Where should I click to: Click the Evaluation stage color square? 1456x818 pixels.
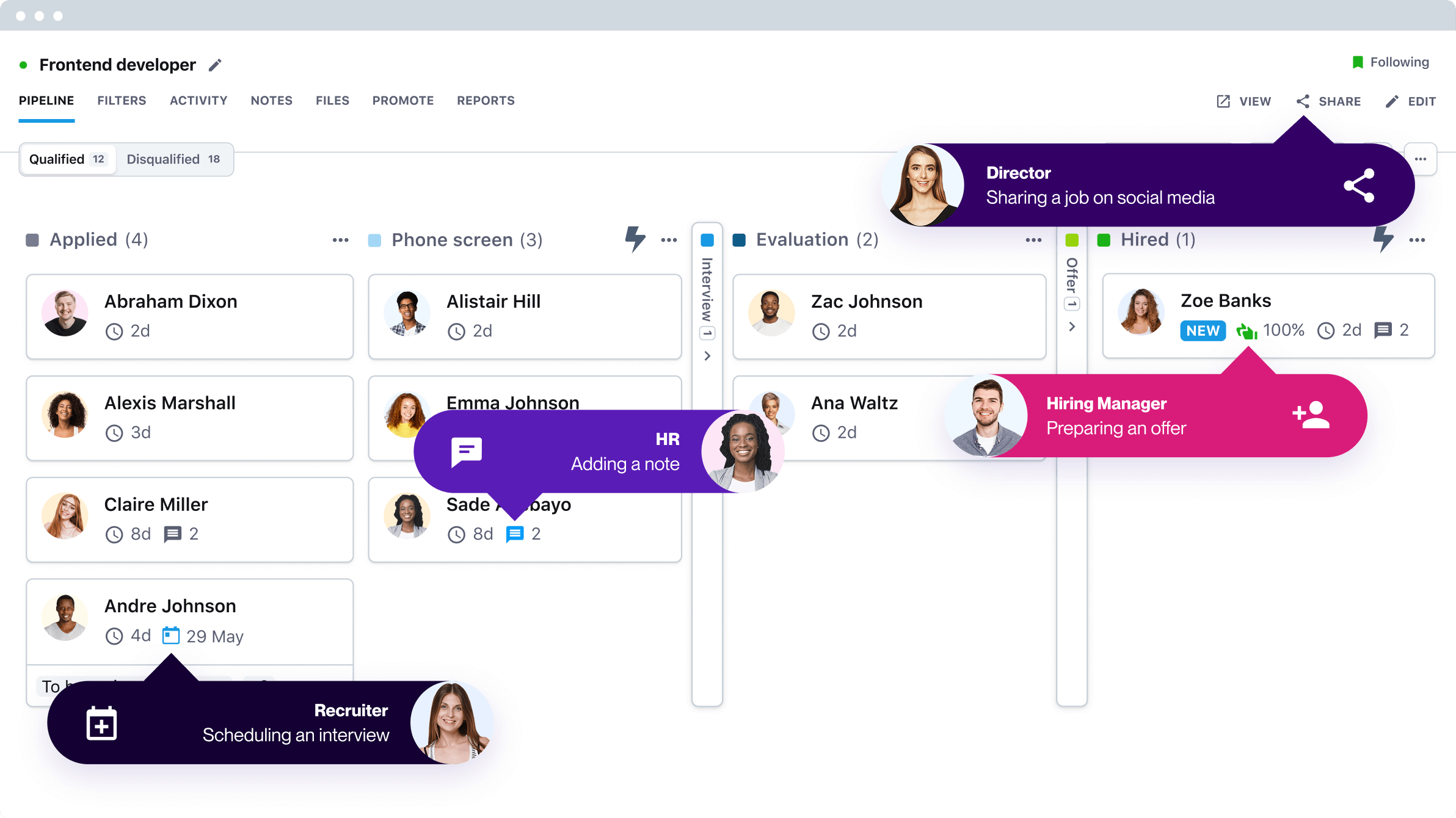(739, 240)
